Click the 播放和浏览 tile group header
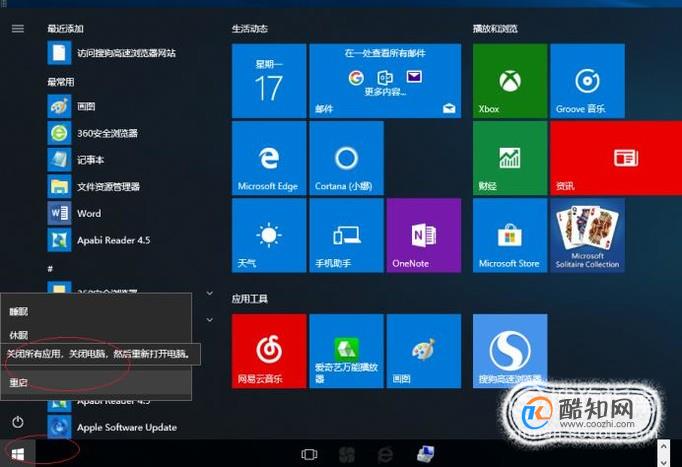This screenshot has width=682, height=467. (x=495, y=29)
